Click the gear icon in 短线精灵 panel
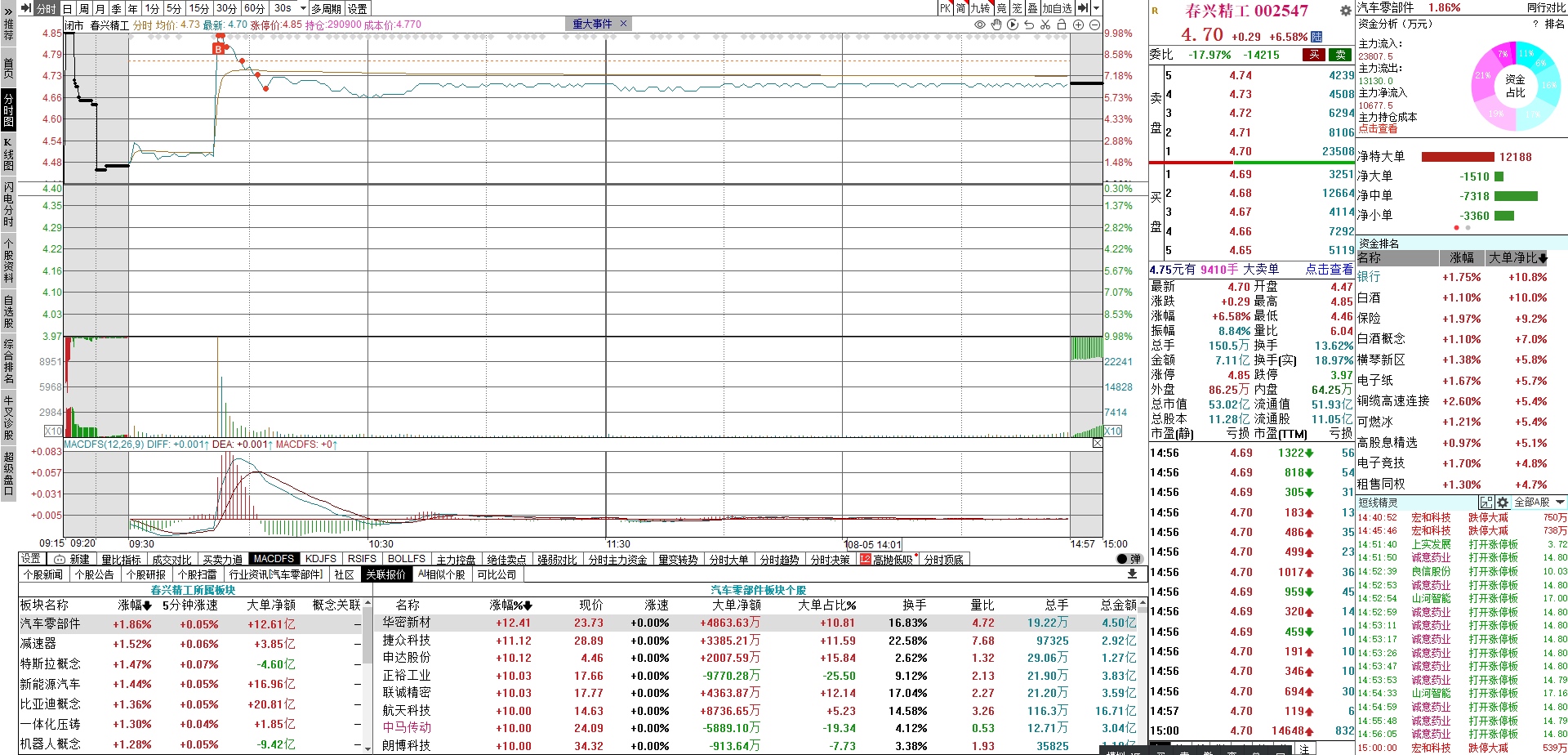The image size is (1568, 755). click(1502, 503)
